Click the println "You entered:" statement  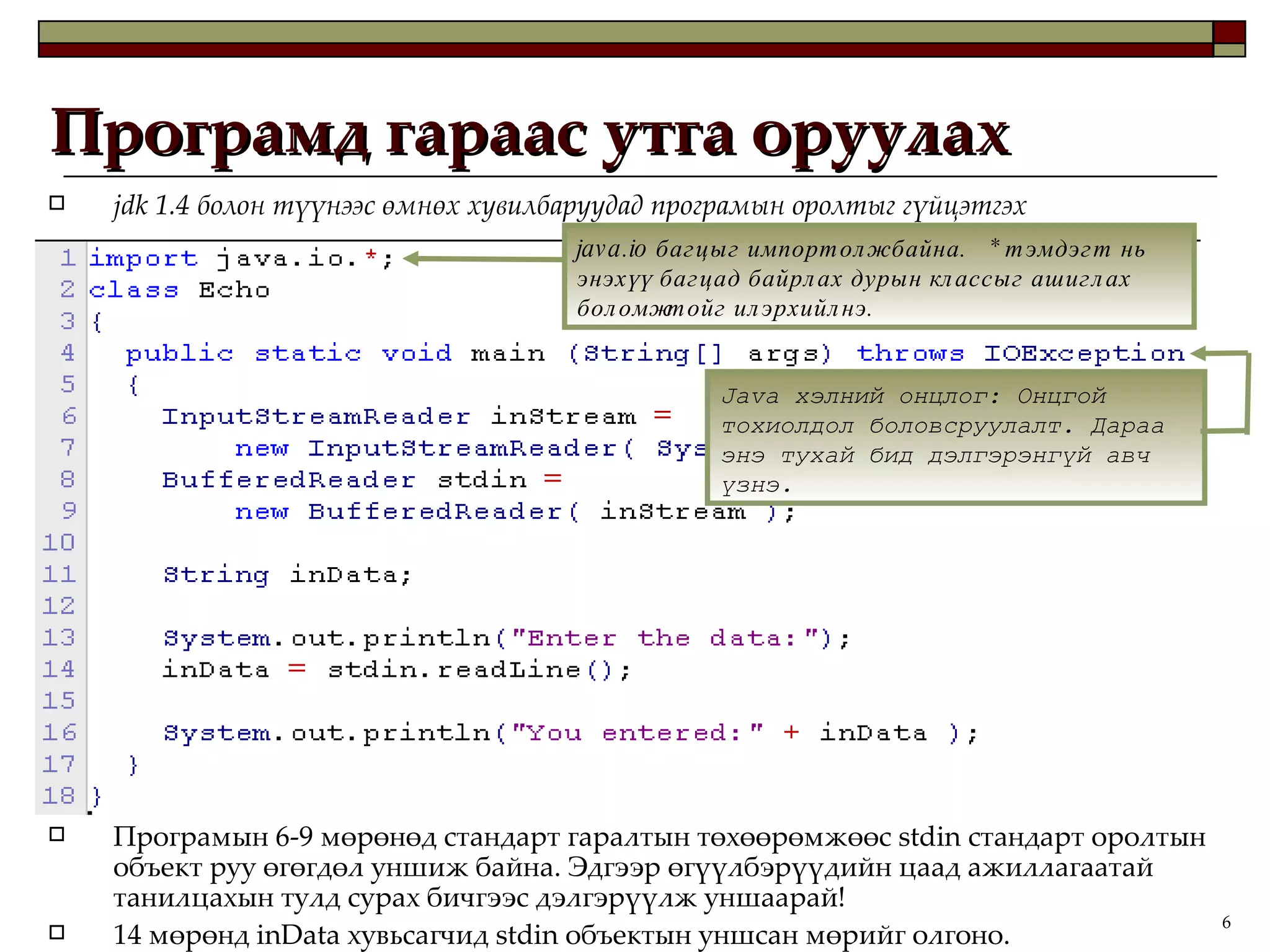571,733
